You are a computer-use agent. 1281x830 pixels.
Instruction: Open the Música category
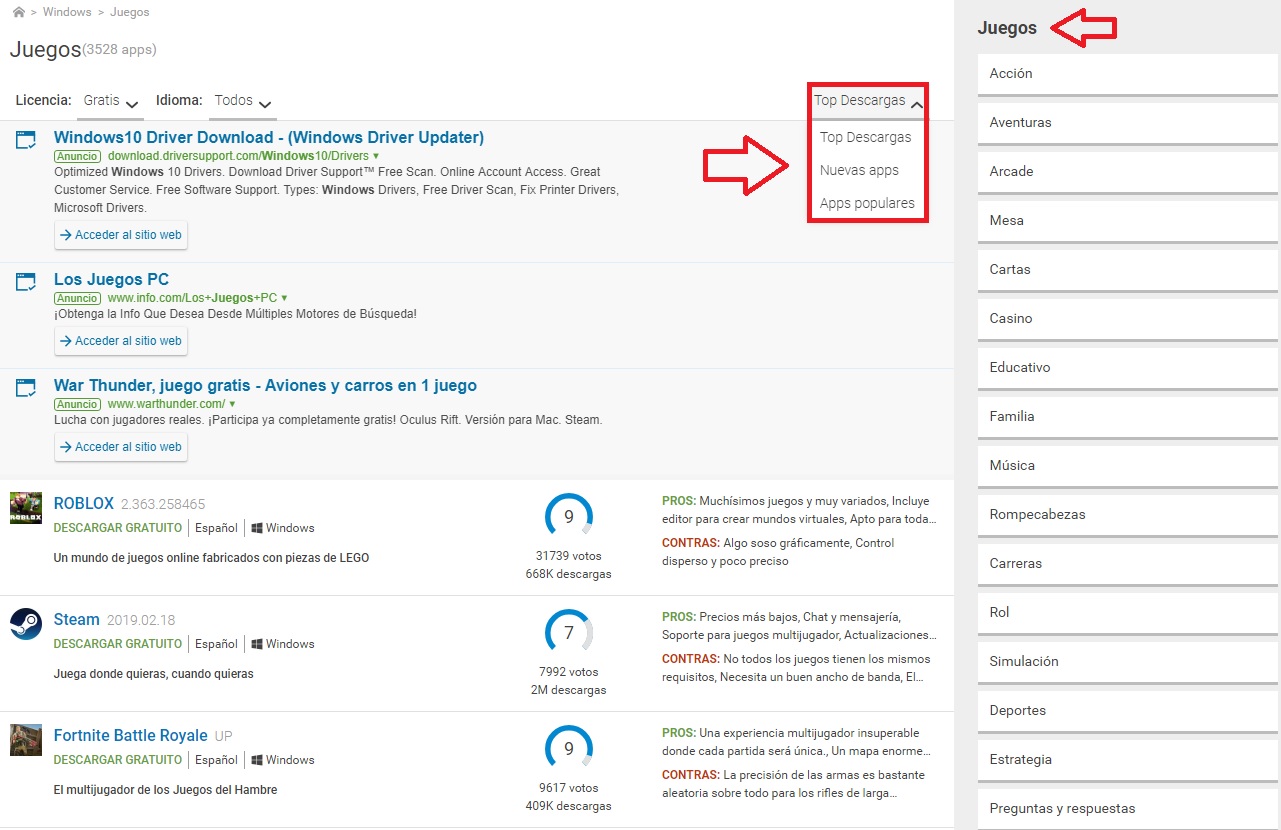click(1128, 466)
